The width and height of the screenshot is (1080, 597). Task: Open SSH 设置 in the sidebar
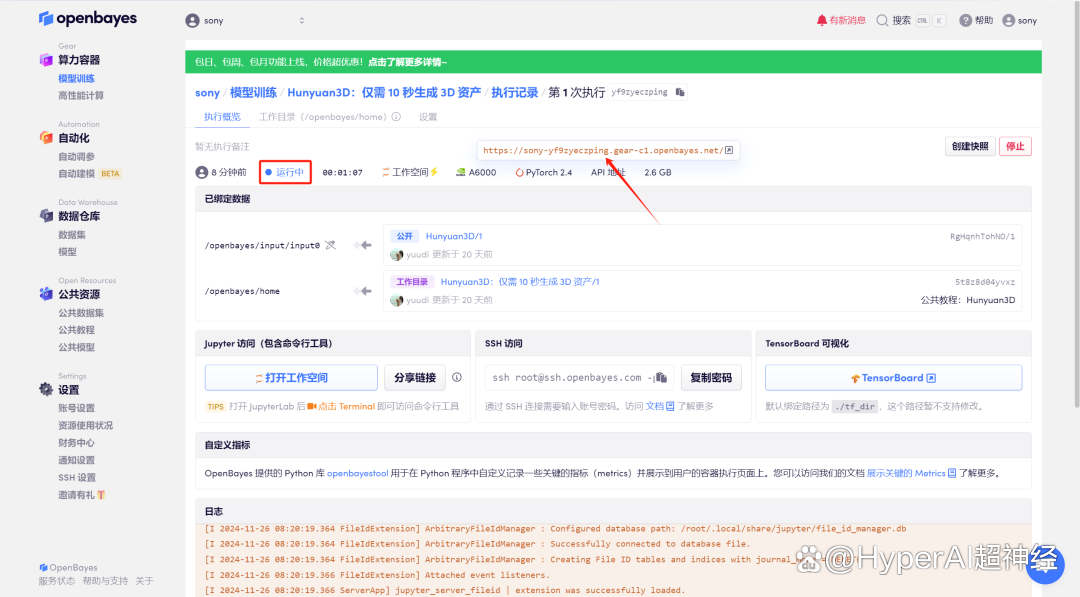pos(76,477)
